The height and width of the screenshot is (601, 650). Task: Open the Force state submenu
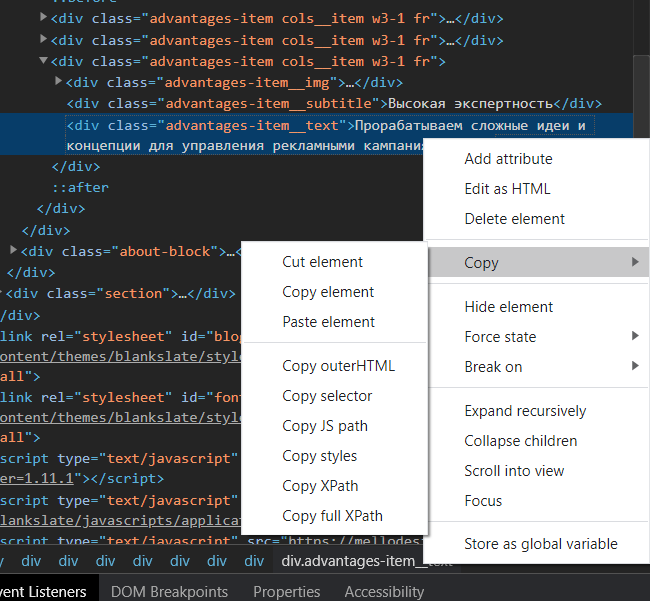coord(500,337)
